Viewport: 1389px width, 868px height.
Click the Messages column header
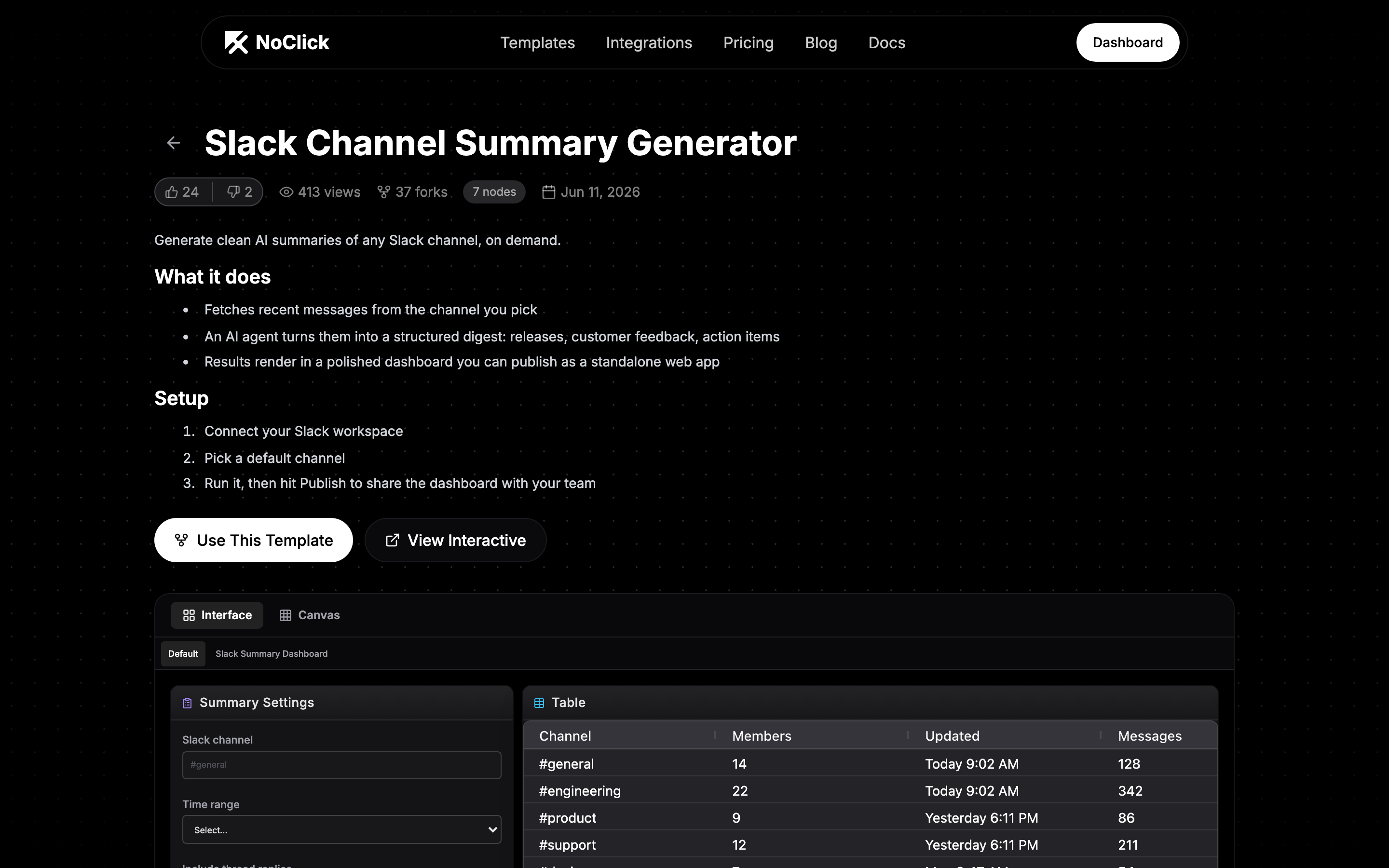pyautogui.click(x=1150, y=736)
